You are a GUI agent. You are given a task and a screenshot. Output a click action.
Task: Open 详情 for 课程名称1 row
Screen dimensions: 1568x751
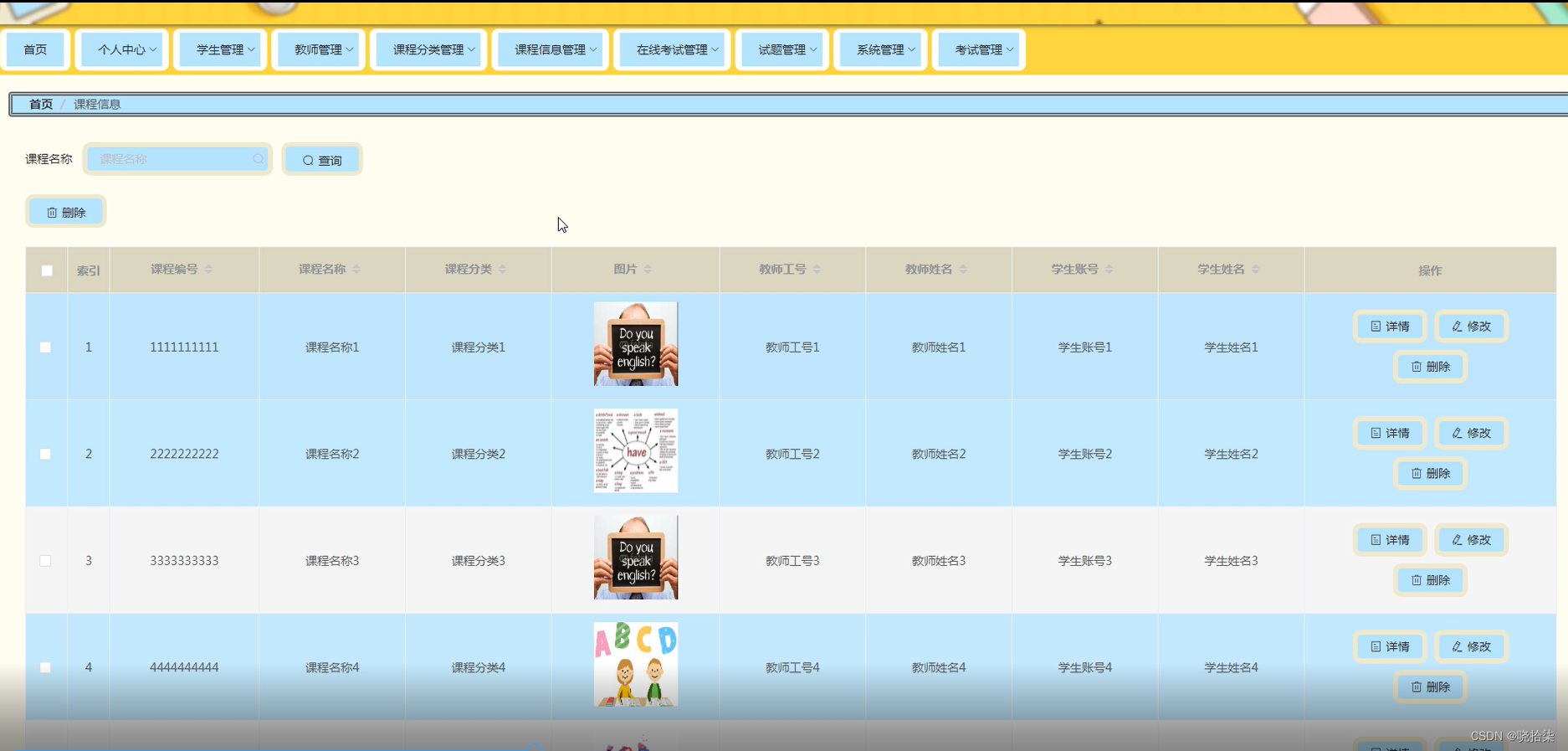click(1390, 327)
